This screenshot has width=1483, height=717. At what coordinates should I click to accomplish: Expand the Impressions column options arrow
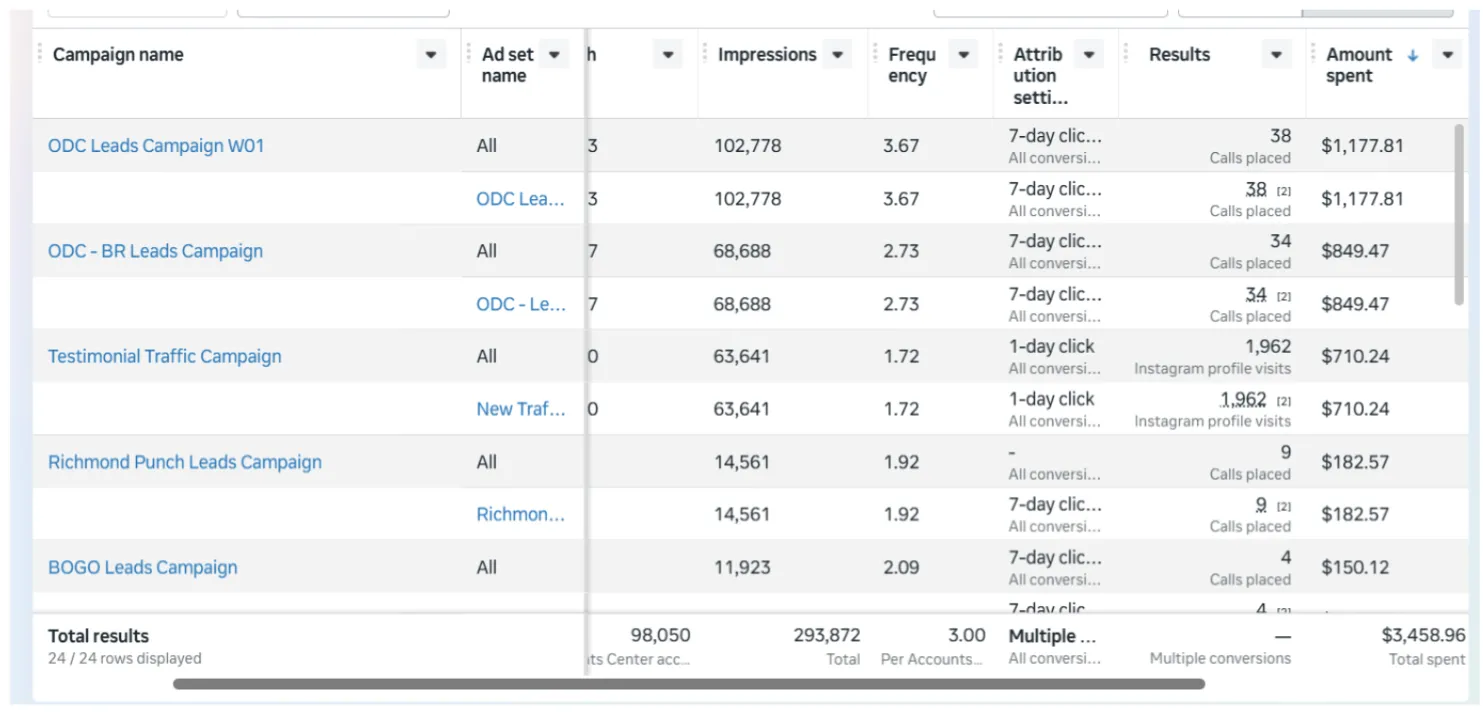click(x=838, y=55)
